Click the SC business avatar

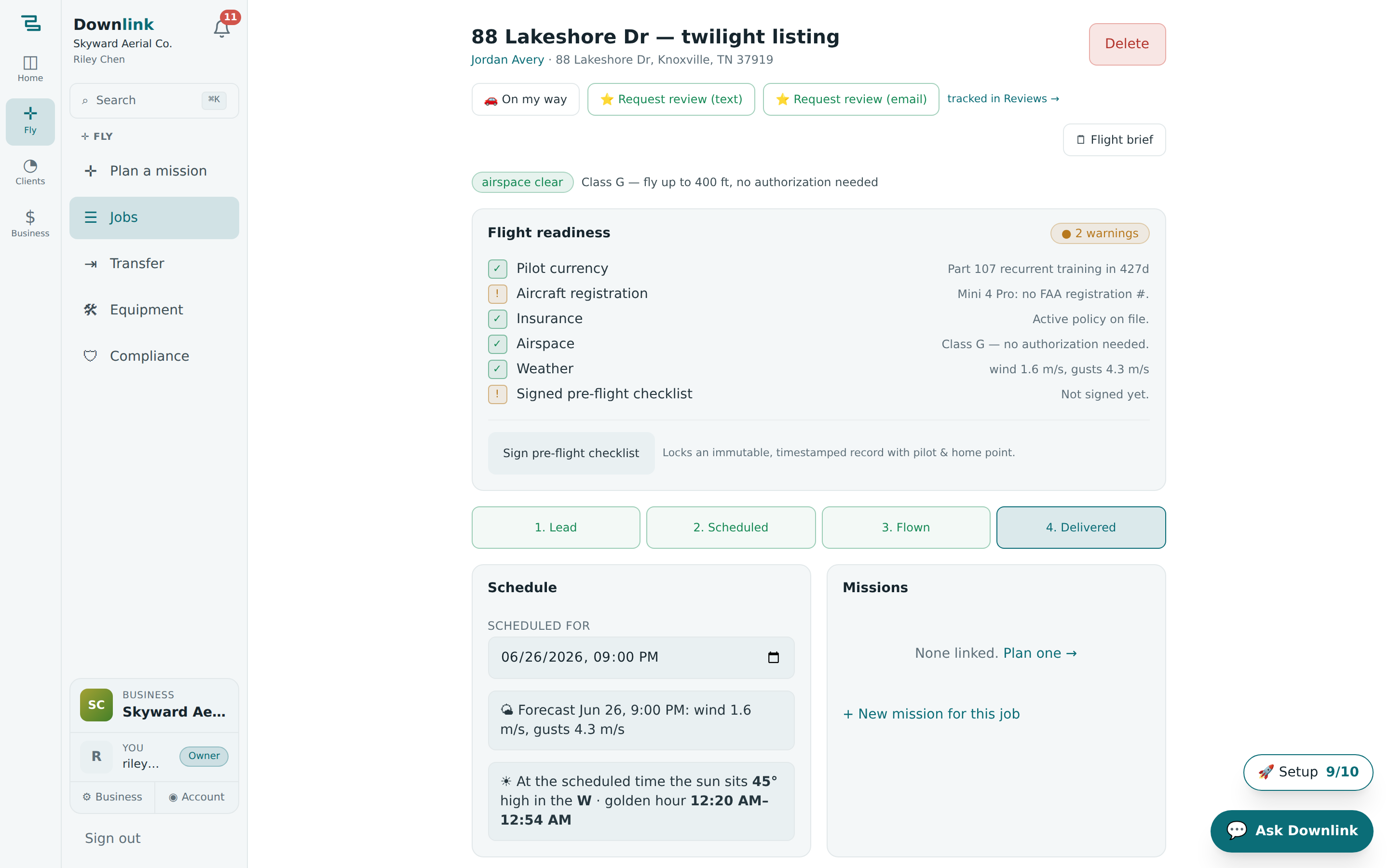click(96, 705)
